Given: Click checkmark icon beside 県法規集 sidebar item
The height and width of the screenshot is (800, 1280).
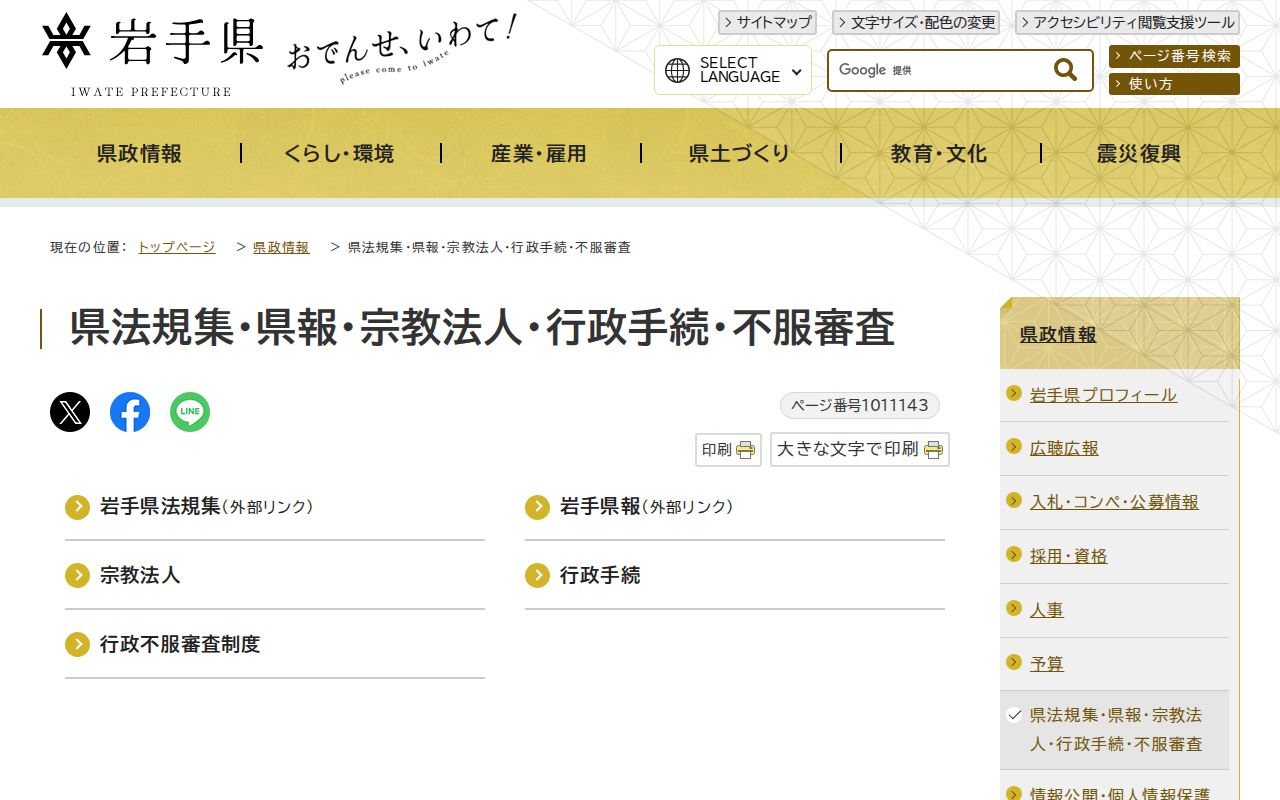Looking at the screenshot, I should 1014,715.
